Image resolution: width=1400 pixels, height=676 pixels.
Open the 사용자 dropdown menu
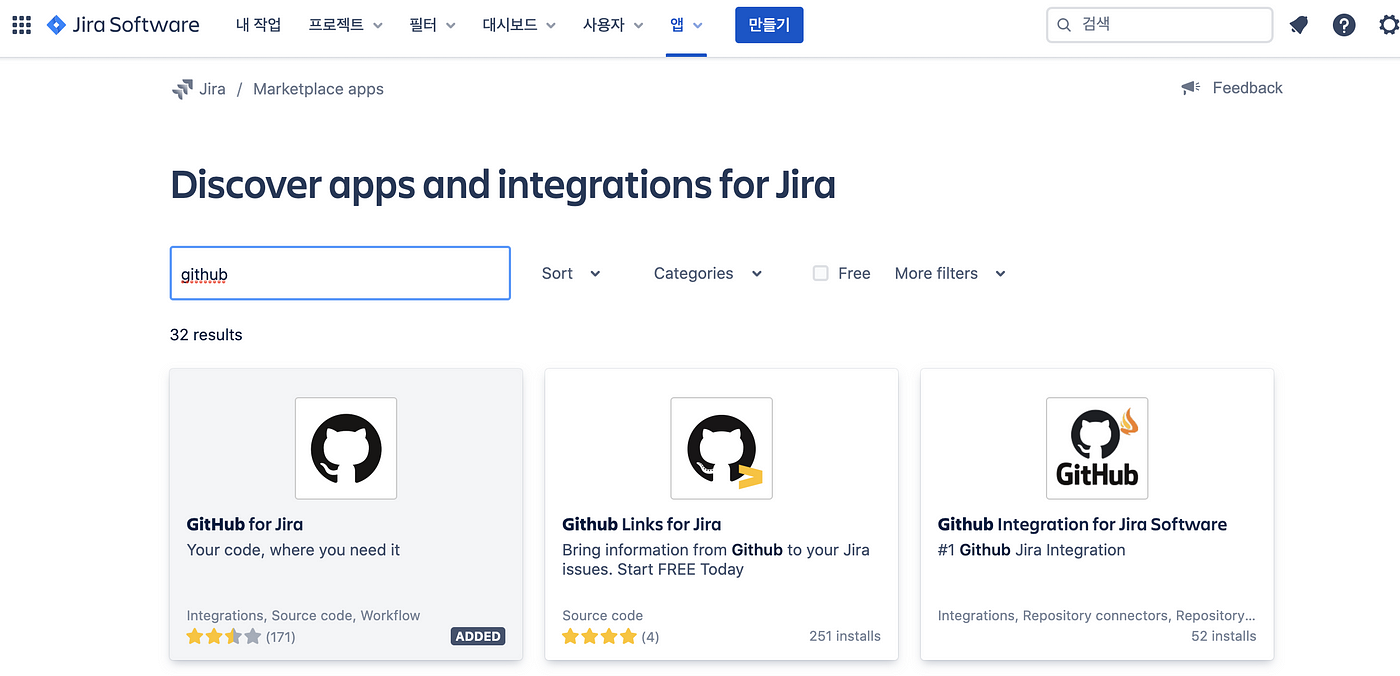614,25
